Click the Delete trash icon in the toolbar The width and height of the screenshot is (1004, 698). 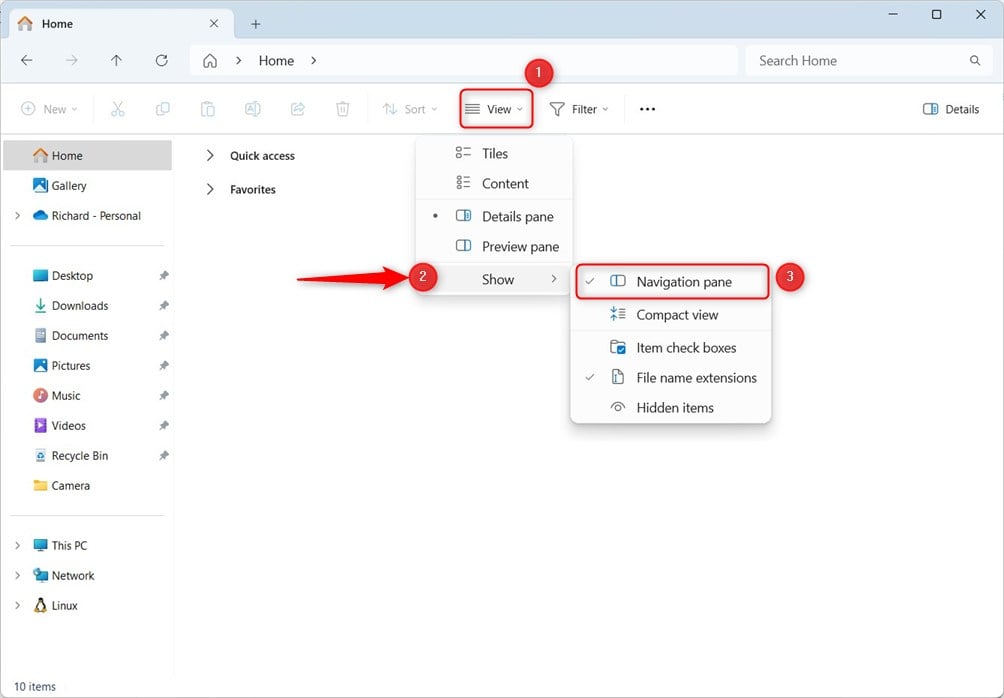343,109
